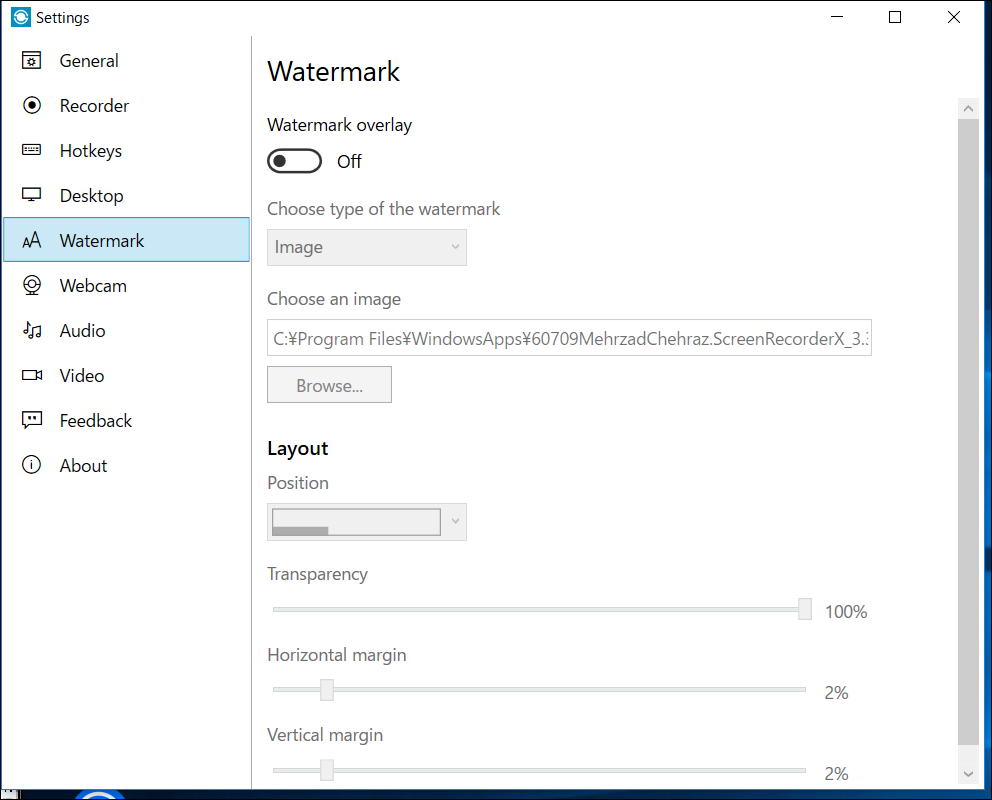Click the About info icon

30,465
